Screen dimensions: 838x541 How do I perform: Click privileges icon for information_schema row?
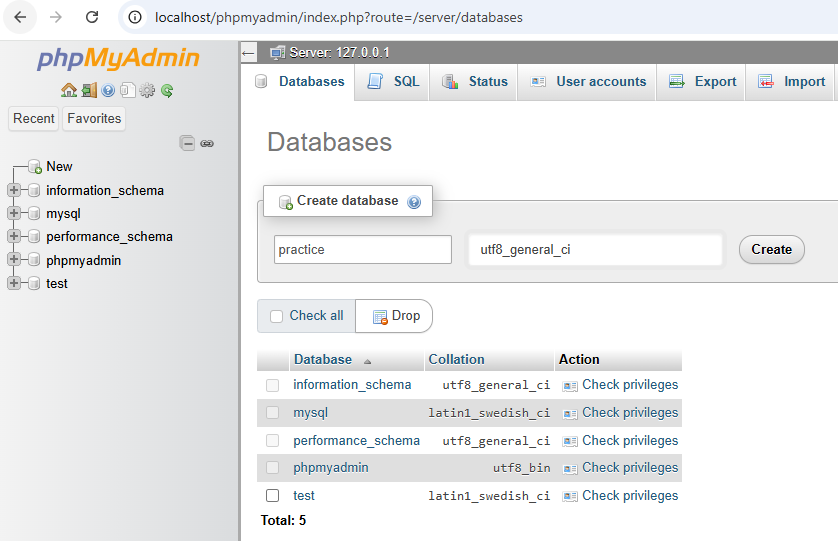click(x=570, y=385)
